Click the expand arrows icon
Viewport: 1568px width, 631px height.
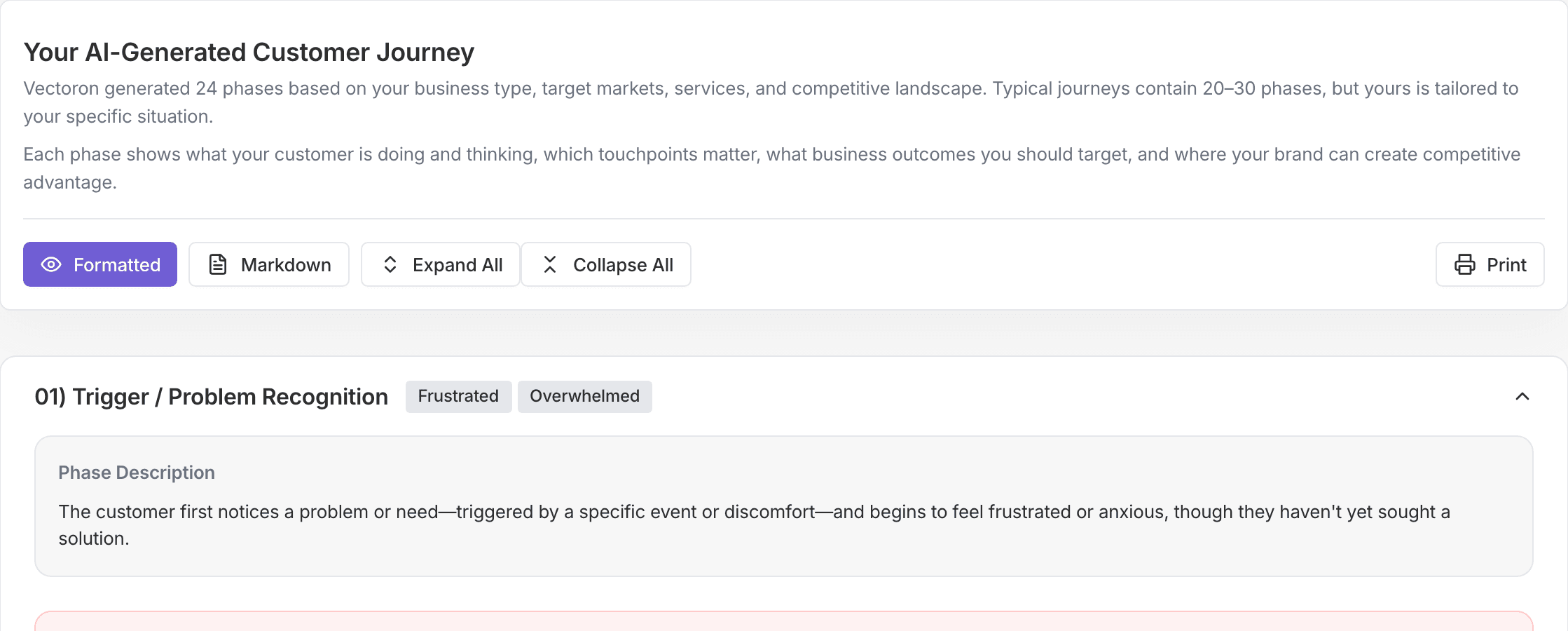(x=390, y=264)
